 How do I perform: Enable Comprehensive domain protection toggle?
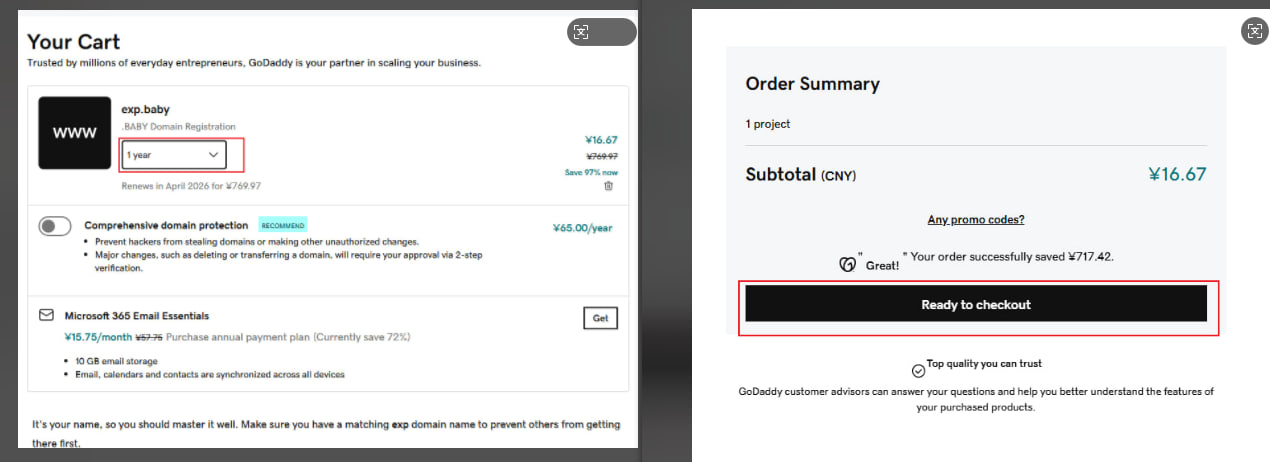pos(55,226)
